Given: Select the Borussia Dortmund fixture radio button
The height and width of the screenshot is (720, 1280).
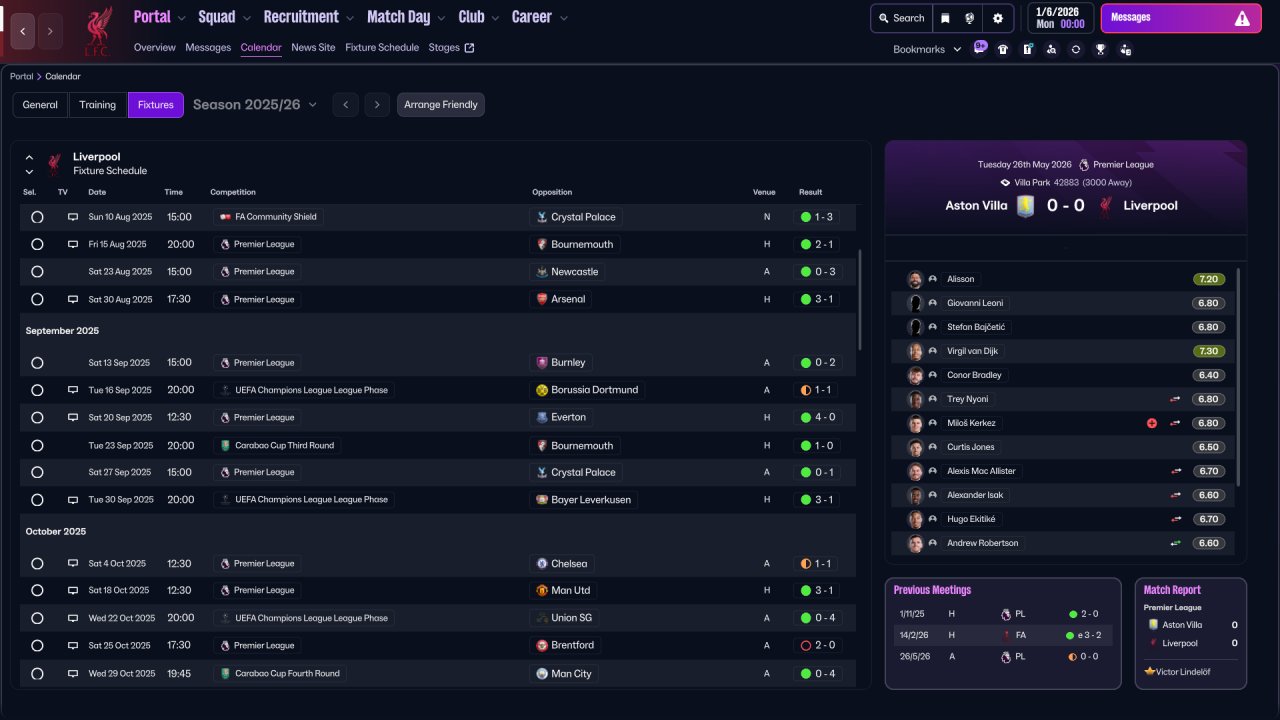Looking at the screenshot, I should [x=37, y=390].
